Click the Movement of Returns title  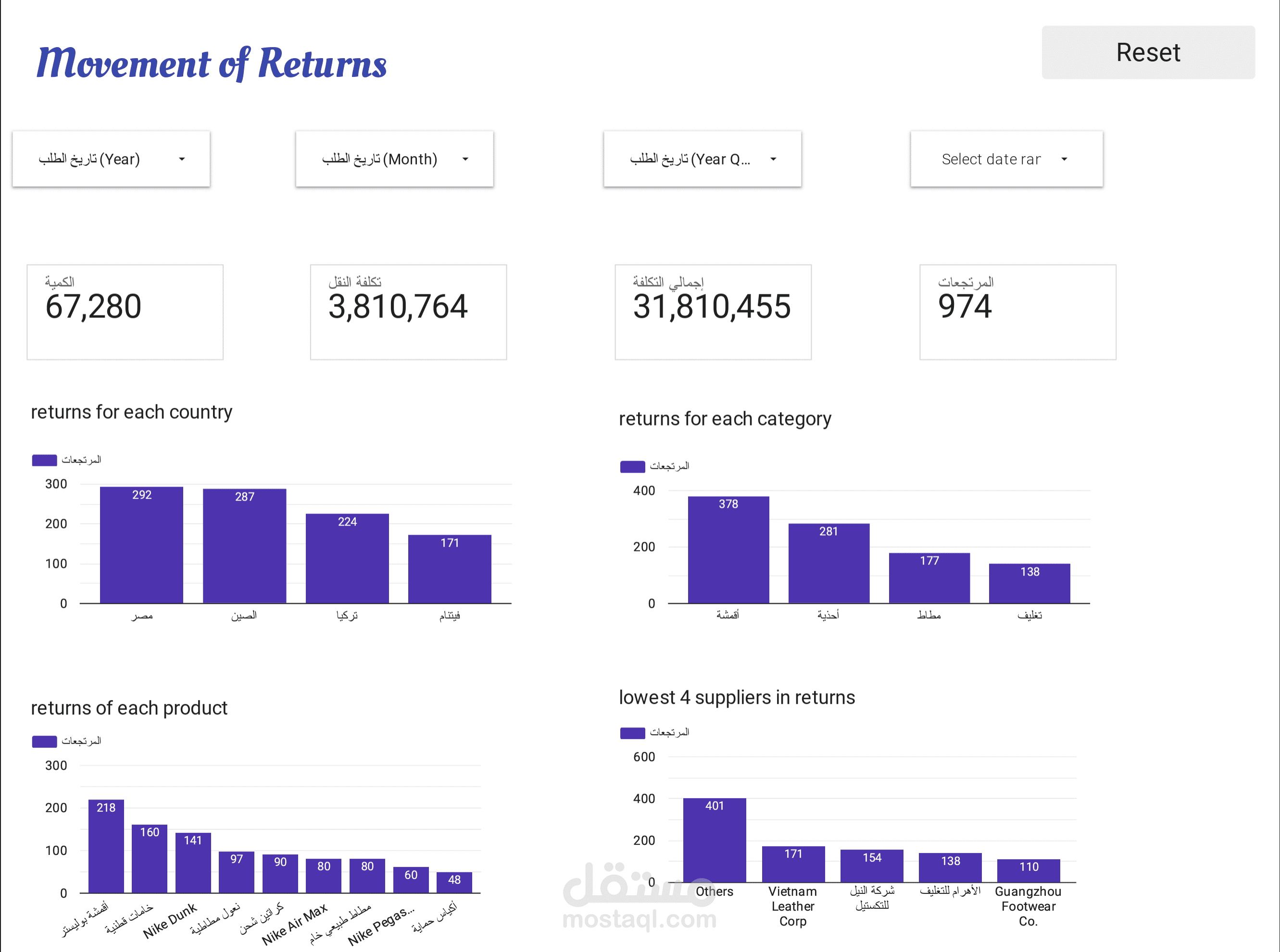212,63
